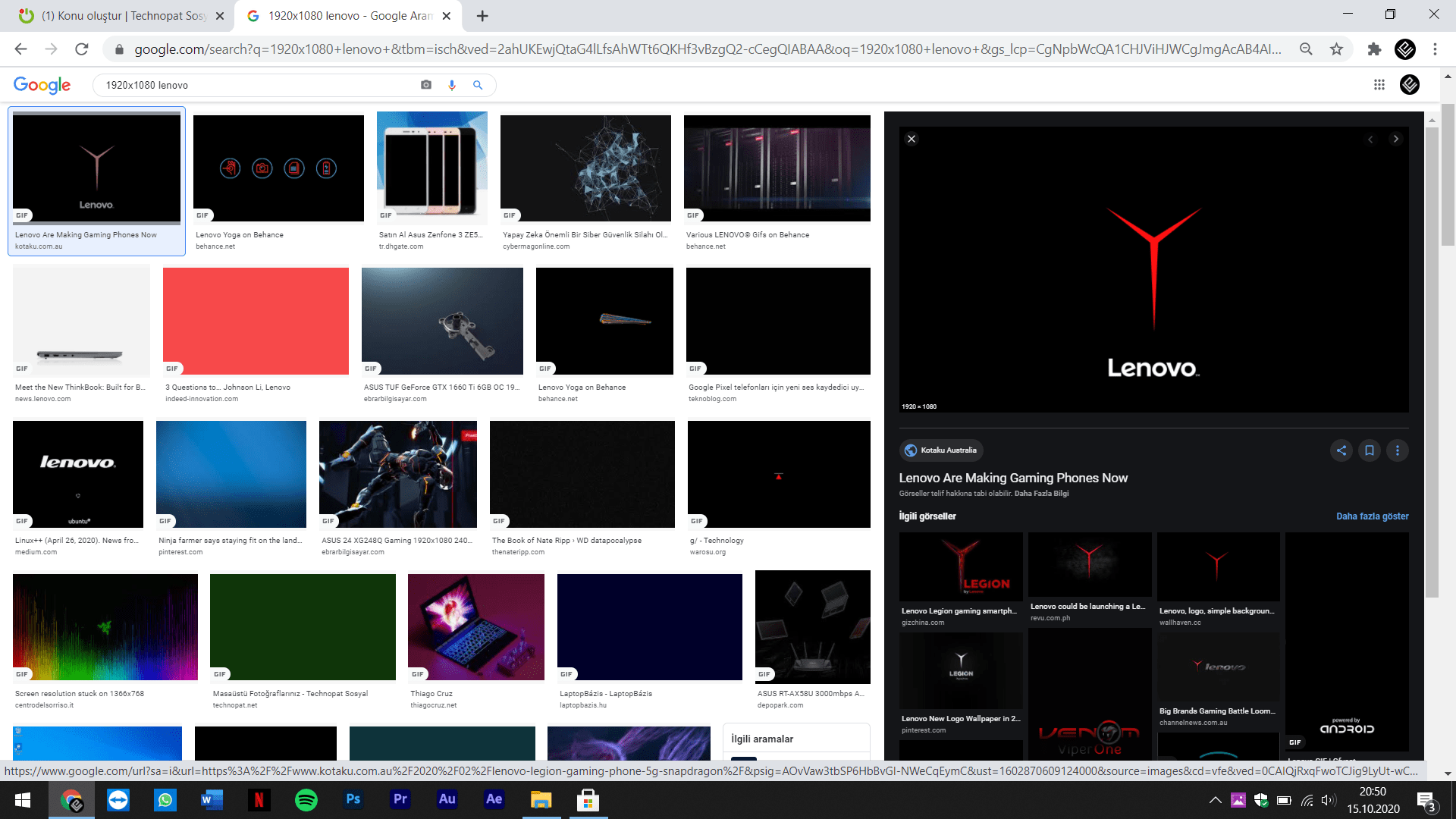Click the 'Daha fazla göster' link
This screenshot has width=1456, height=819.
[x=1372, y=516]
